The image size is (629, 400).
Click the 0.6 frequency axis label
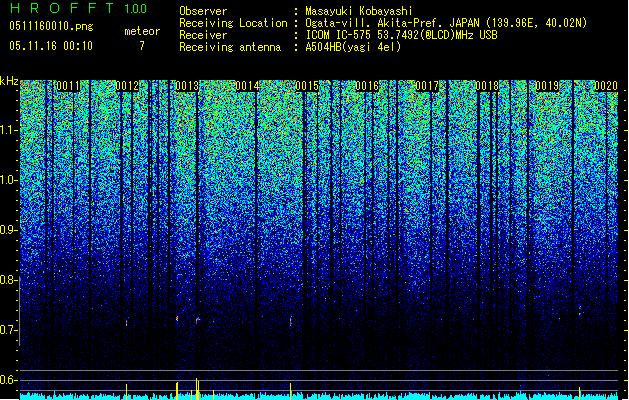[x=9, y=380]
